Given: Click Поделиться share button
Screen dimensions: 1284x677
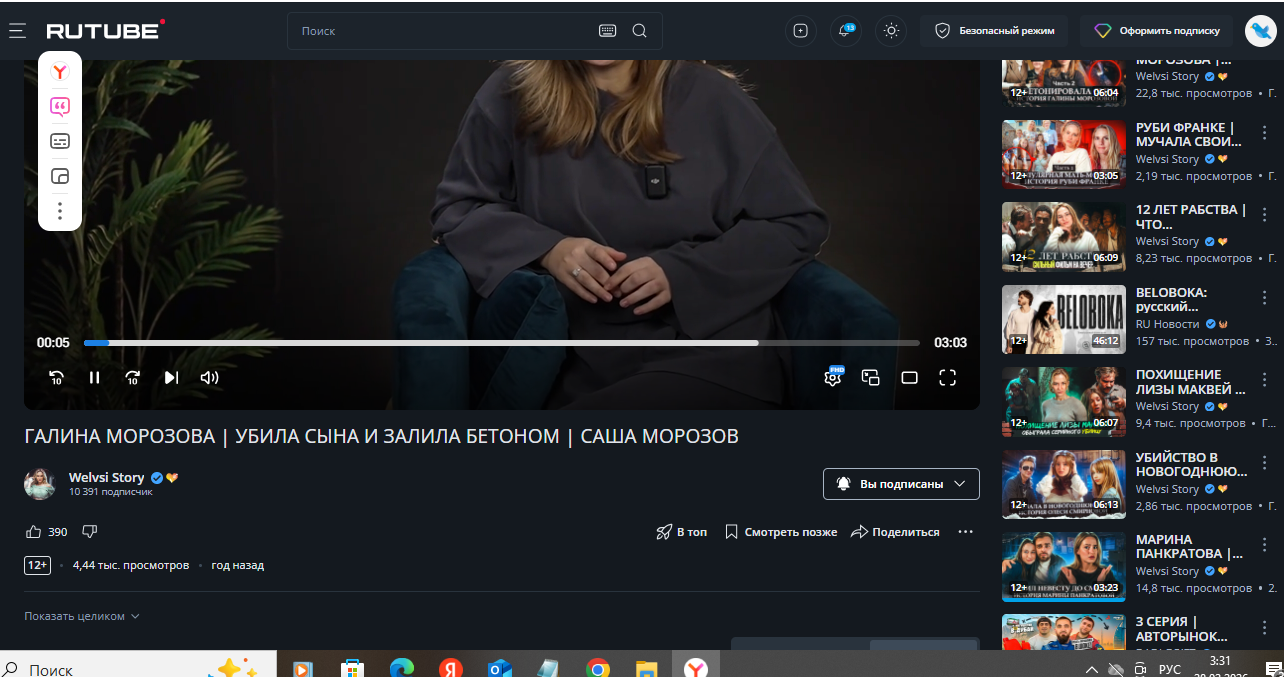Looking at the screenshot, I should click(895, 532).
